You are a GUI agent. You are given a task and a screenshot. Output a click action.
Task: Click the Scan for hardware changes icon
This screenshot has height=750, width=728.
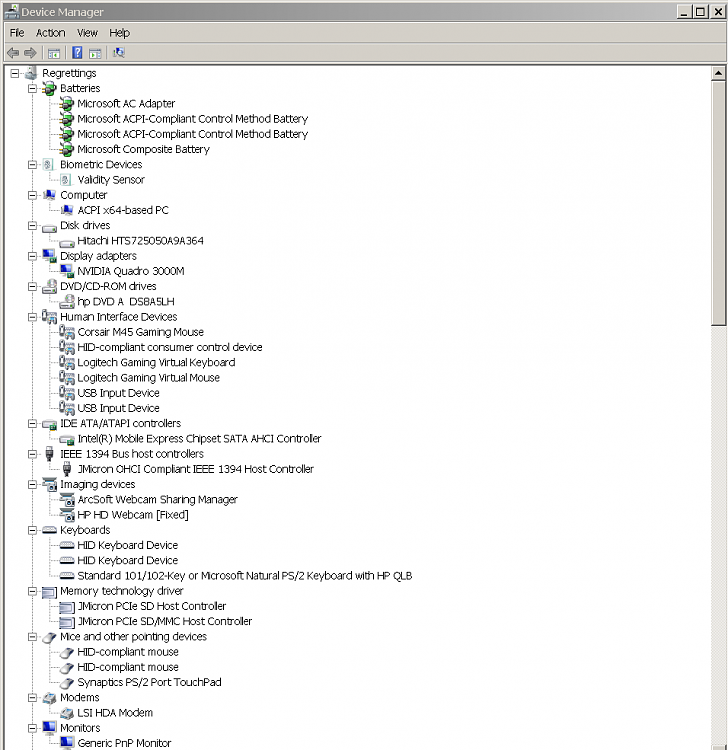tap(119, 53)
